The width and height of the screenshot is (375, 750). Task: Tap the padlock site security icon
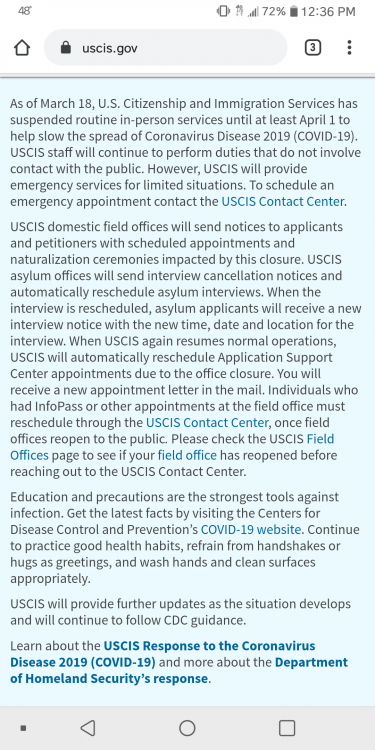pyautogui.click(x=66, y=48)
